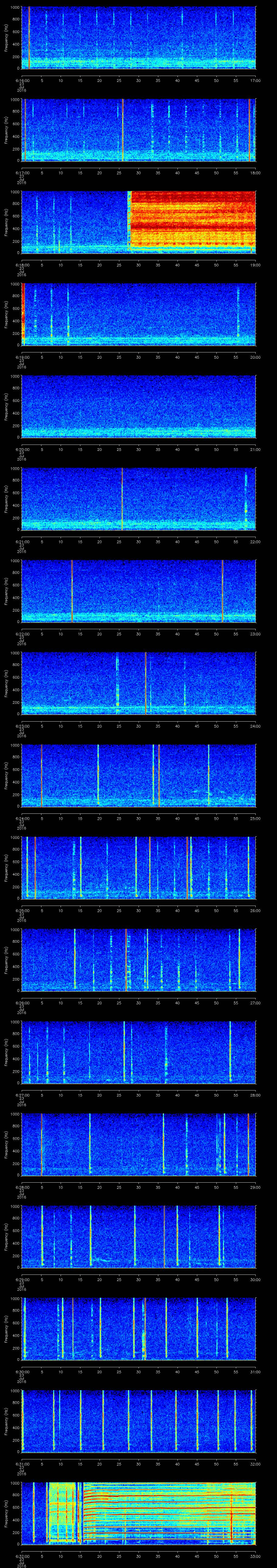
Task: Open the 6:18:00 spectrogram with the red broadband burst
Action: click(x=138, y=222)
